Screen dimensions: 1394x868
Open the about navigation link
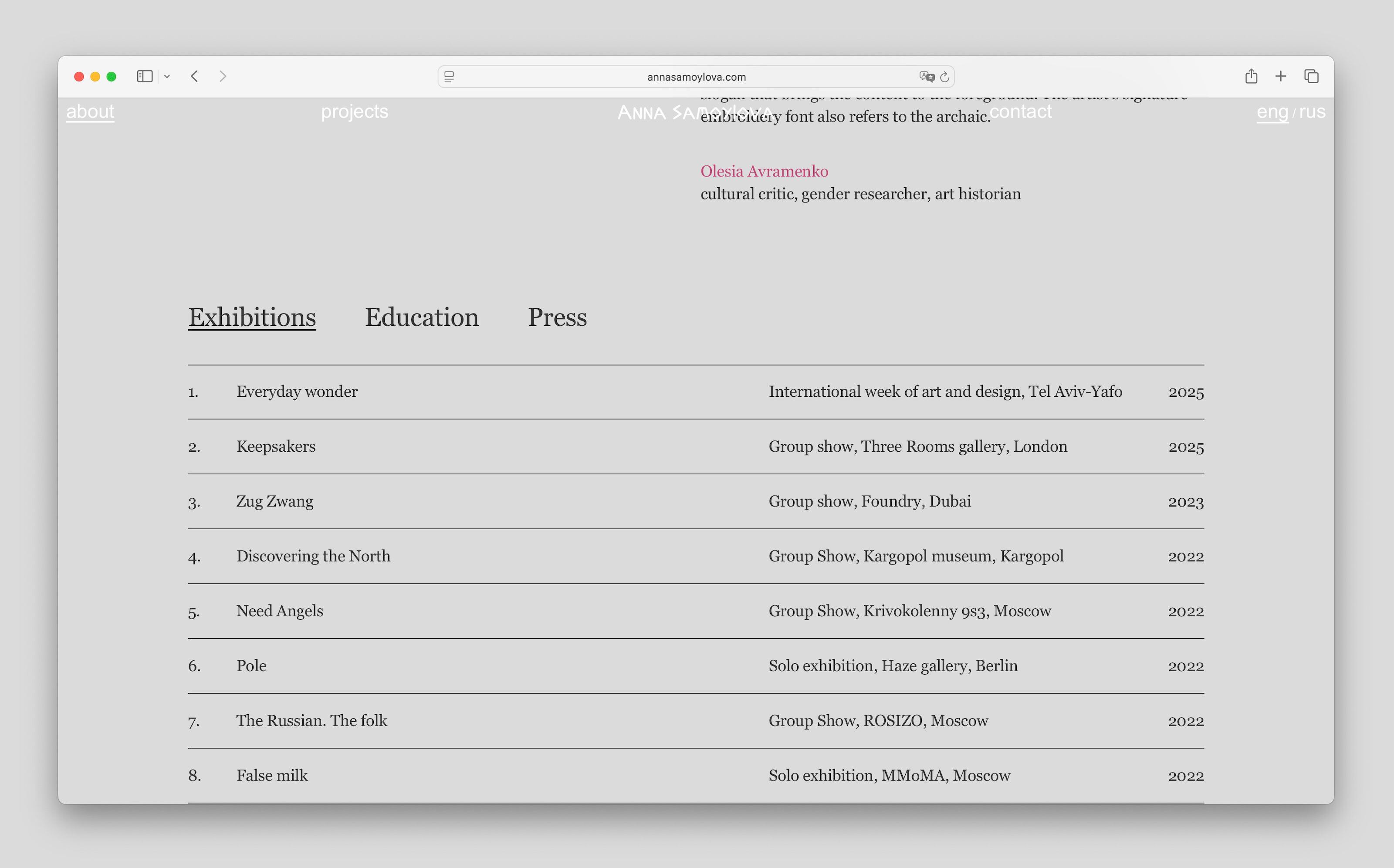pyautogui.click(x=90, y=111)
